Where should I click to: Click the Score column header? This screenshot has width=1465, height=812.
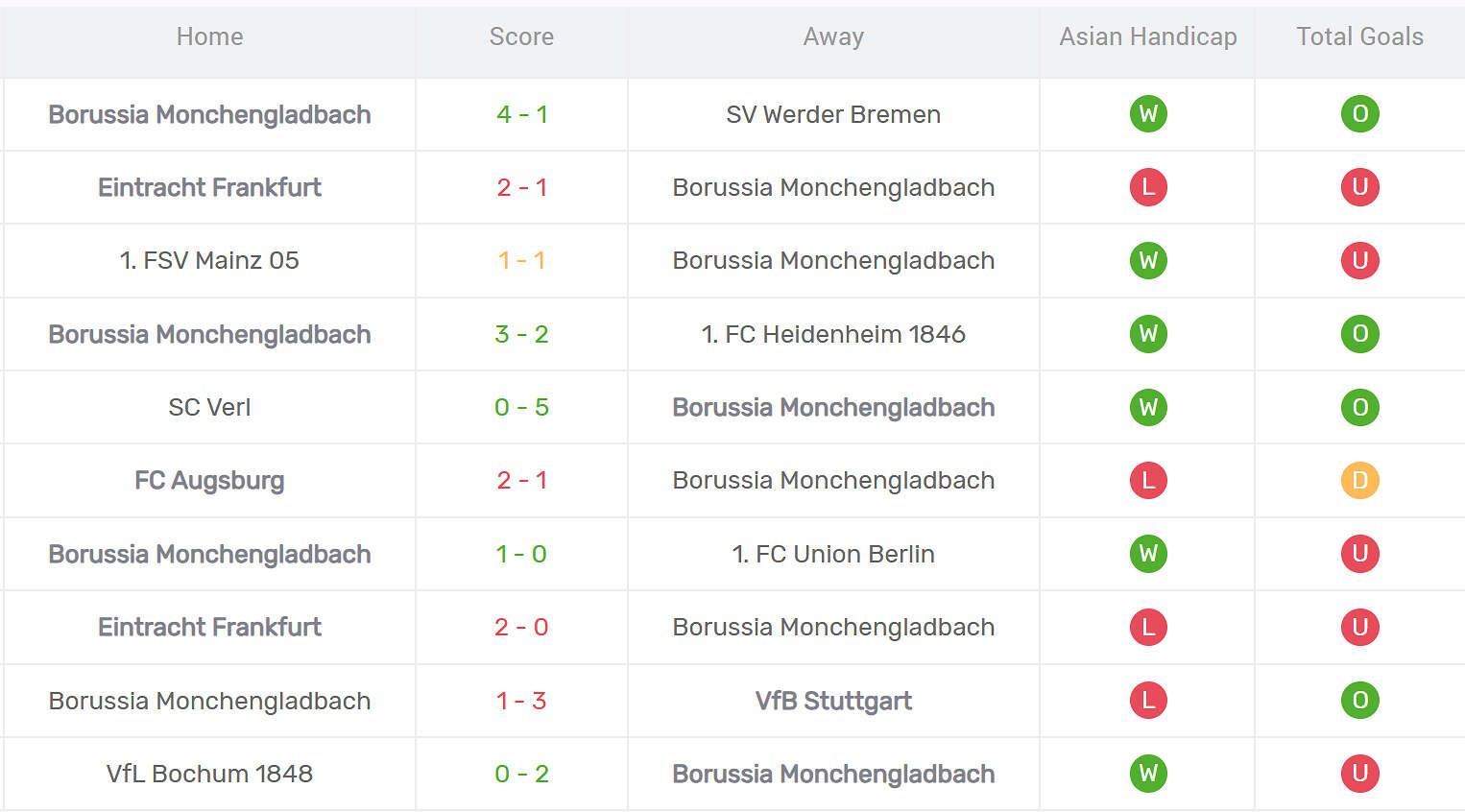[521, 36]
